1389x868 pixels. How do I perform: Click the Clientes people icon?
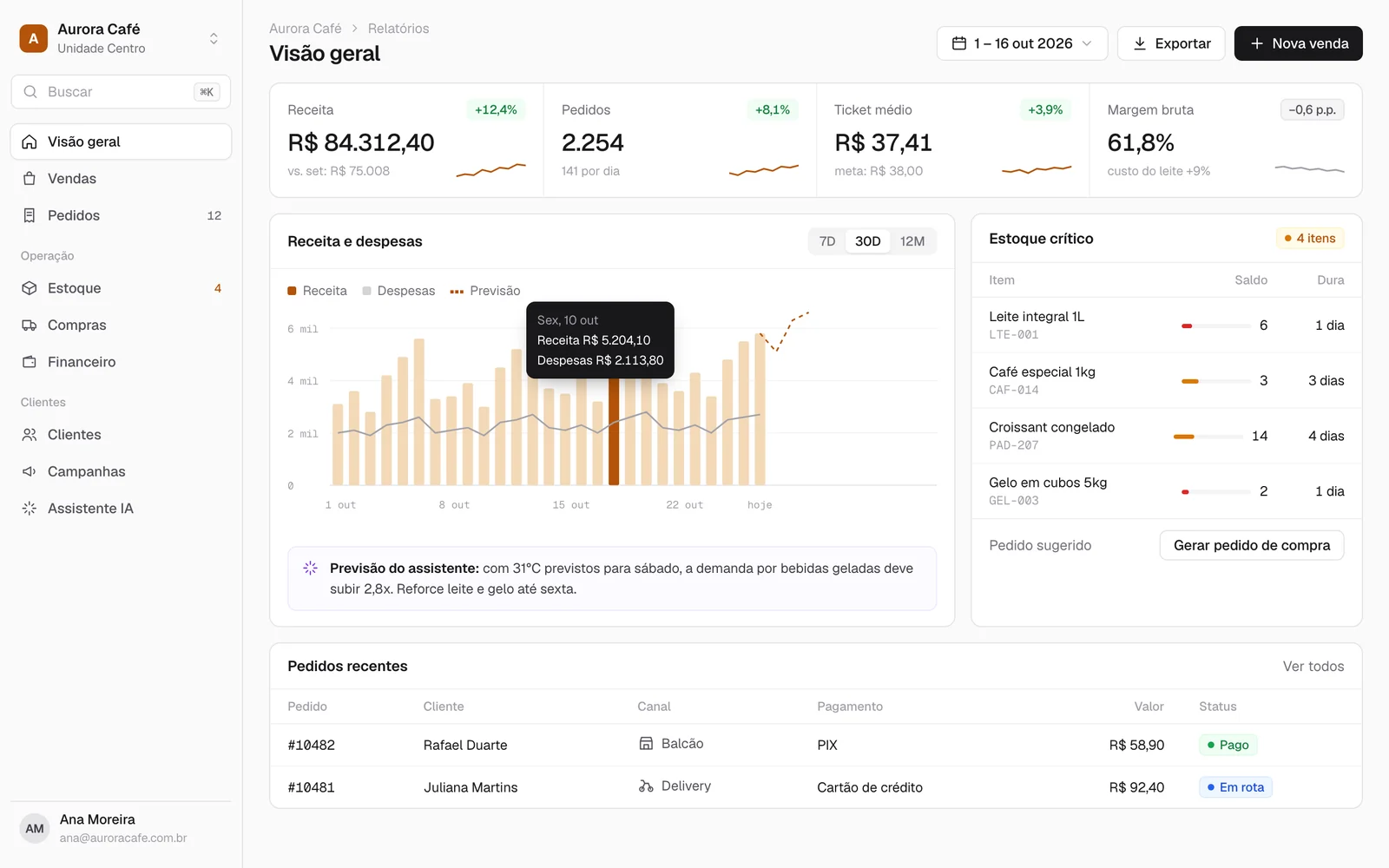point(30,435)
